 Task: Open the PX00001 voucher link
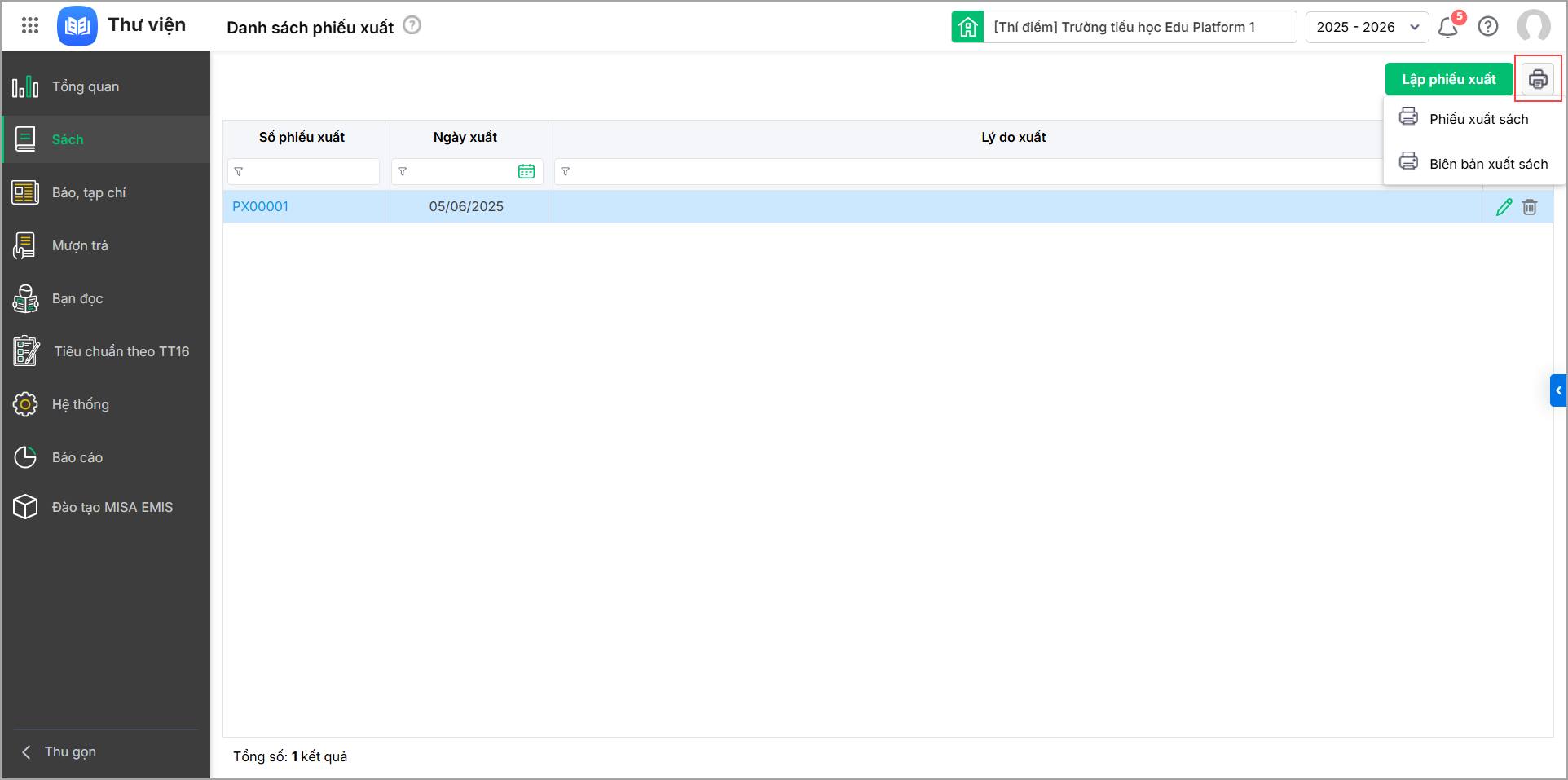(x=260, y=206)
